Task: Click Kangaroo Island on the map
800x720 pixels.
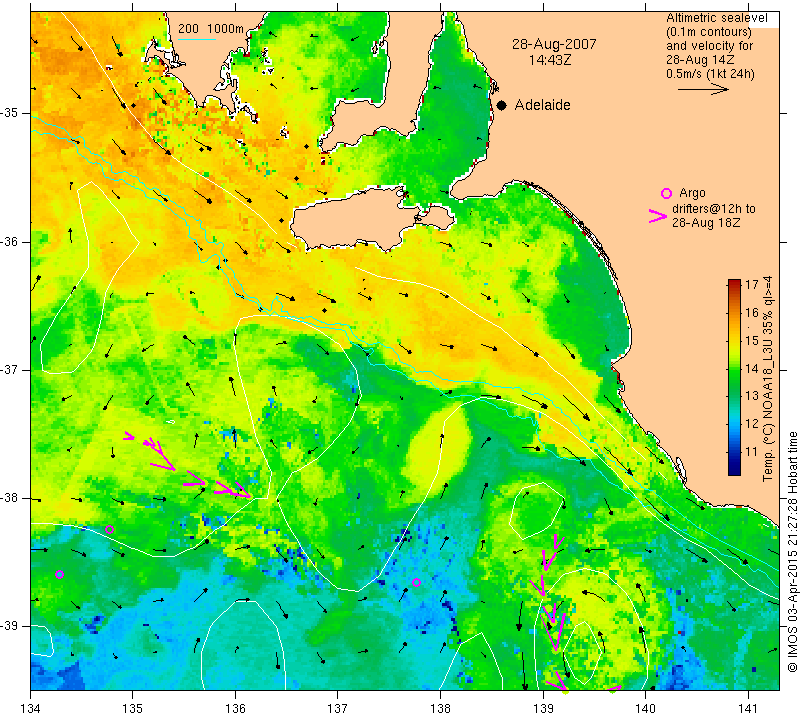Action: [x=357, y=219]
